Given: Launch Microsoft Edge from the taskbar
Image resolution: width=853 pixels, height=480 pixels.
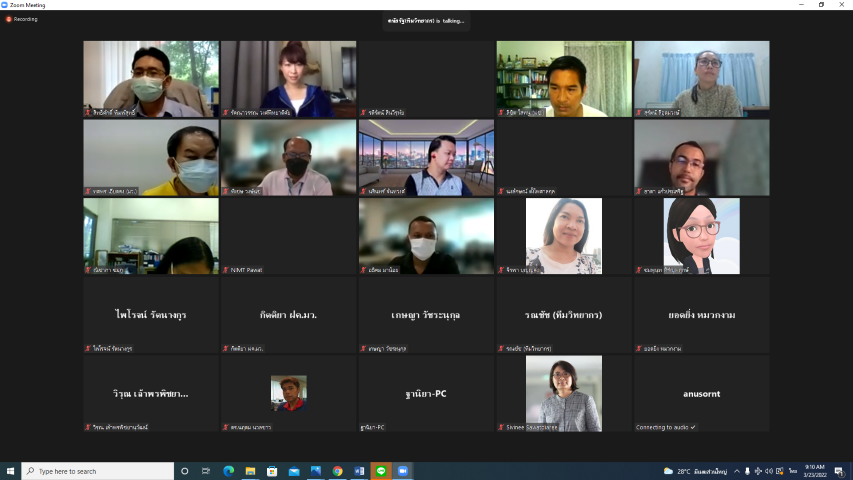Looking at the screenshot, I should pos(228,471).
